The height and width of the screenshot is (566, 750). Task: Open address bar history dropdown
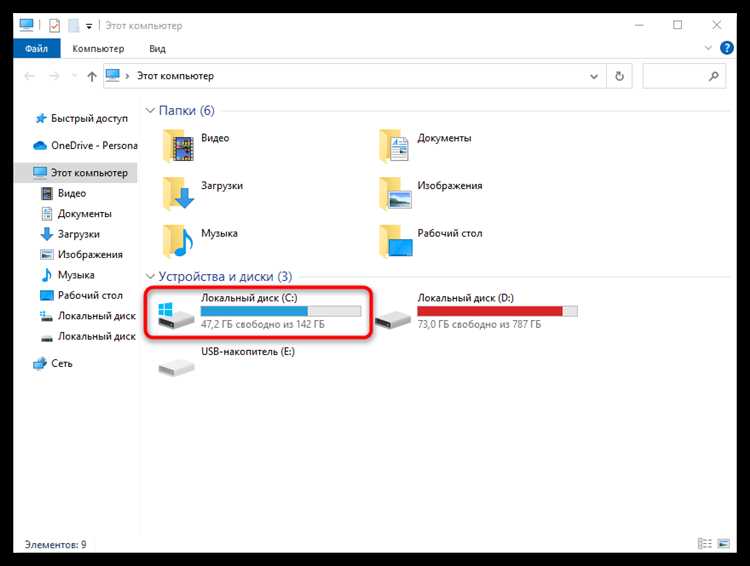click(594, 76)
